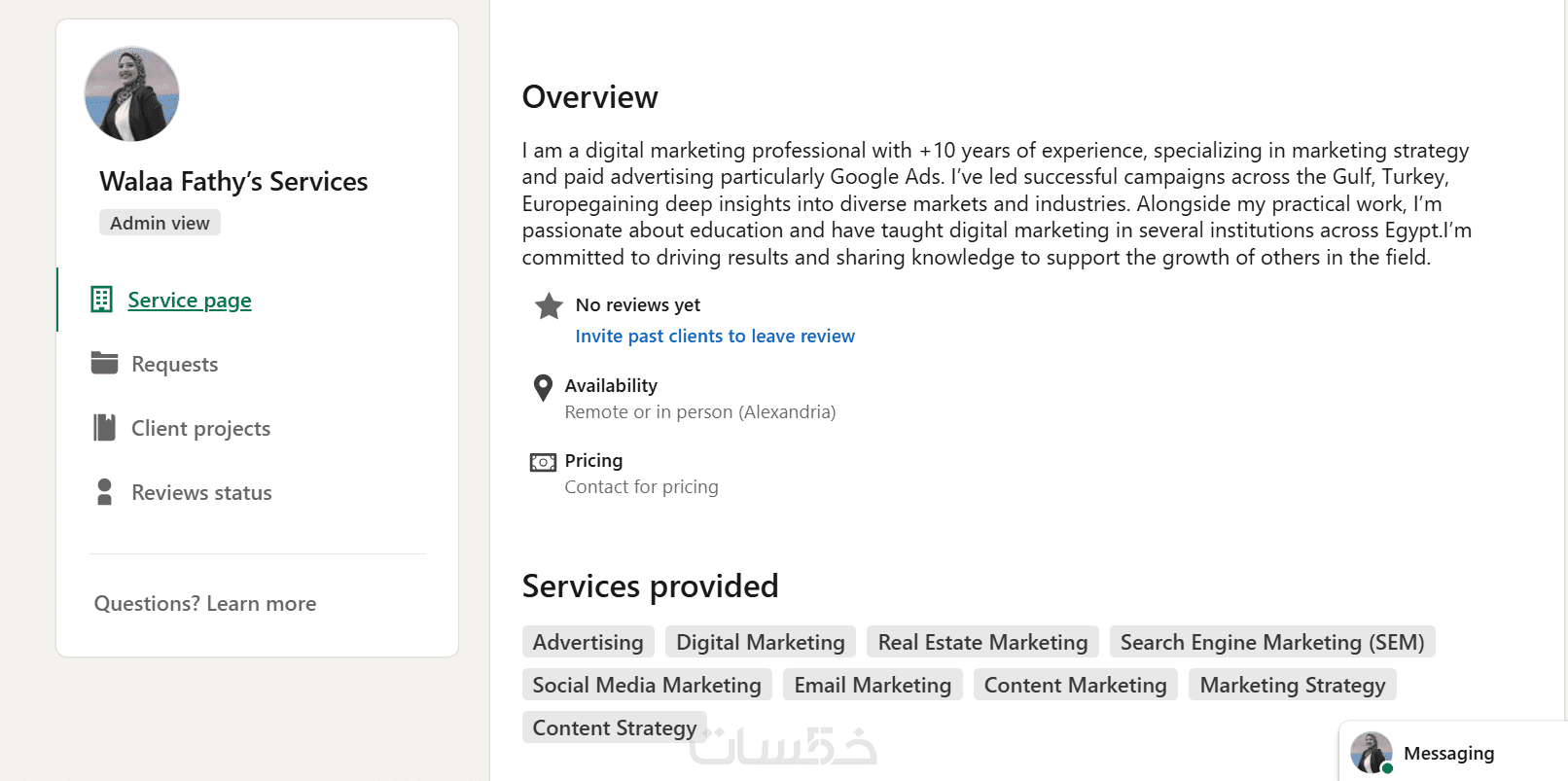Click the Admin view badge
This screenshot has height=781, width=1568.
point(160,223)
